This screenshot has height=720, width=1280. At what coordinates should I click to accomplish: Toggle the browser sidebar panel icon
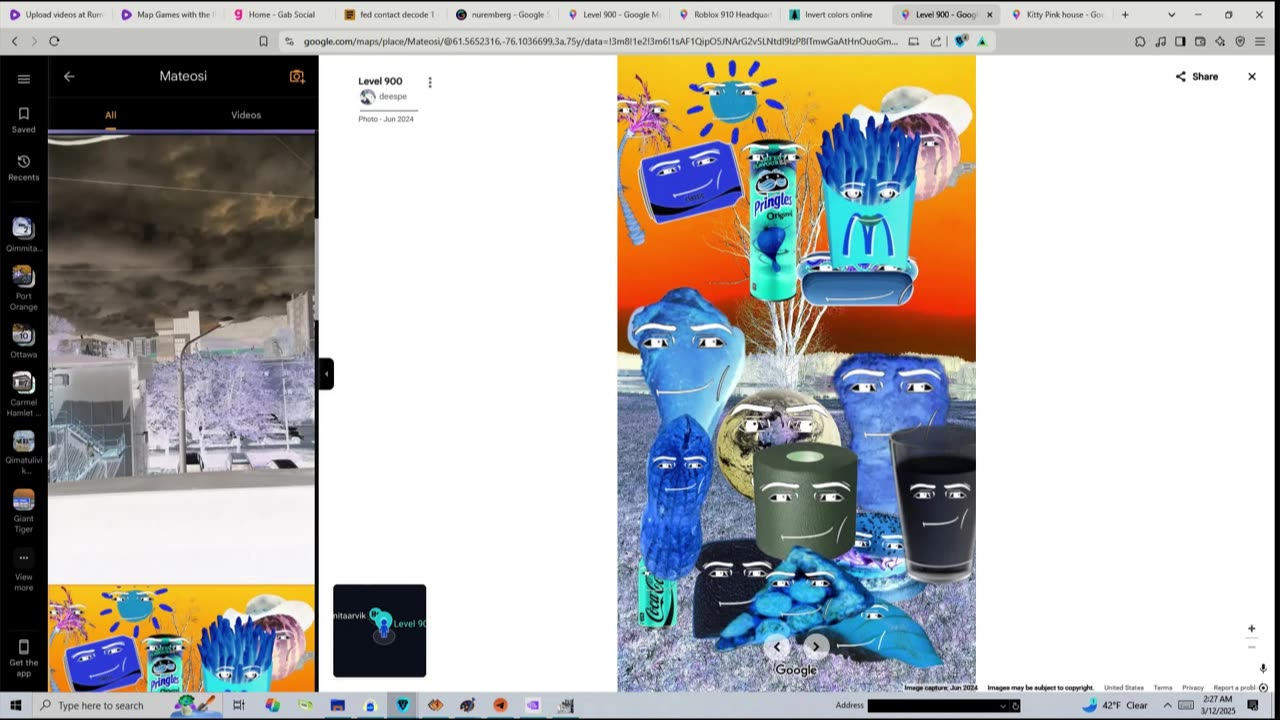pos(1180,41)
